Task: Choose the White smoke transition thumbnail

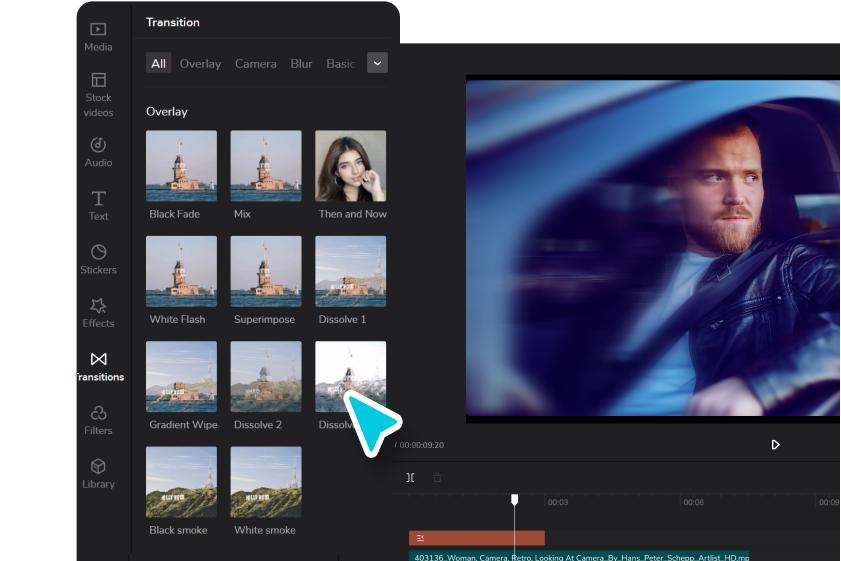Action: coord(266,482)
